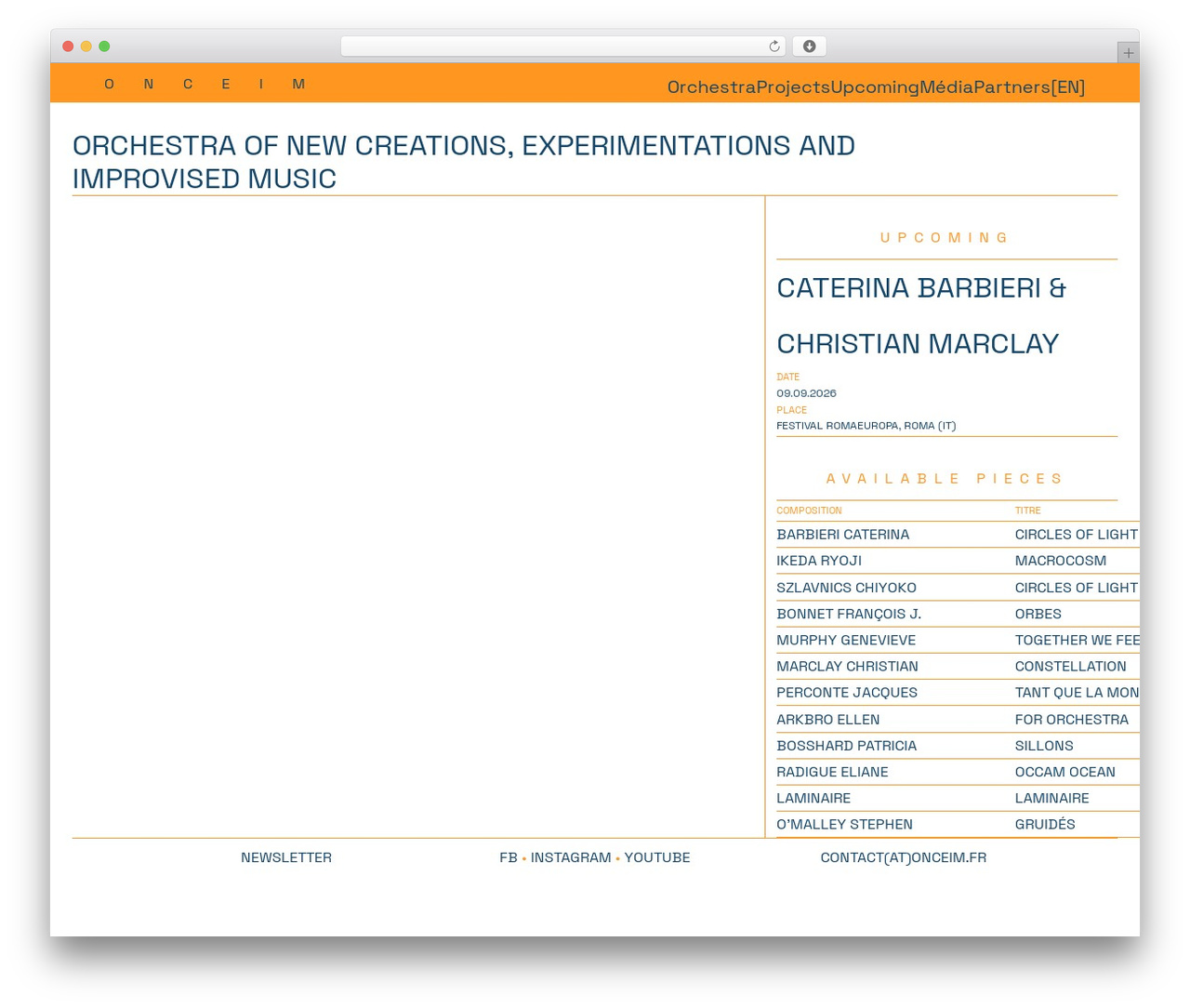Switch language via [EN] link
The height and width of the screenshot is (1008, 1190).
[1068, 86]
